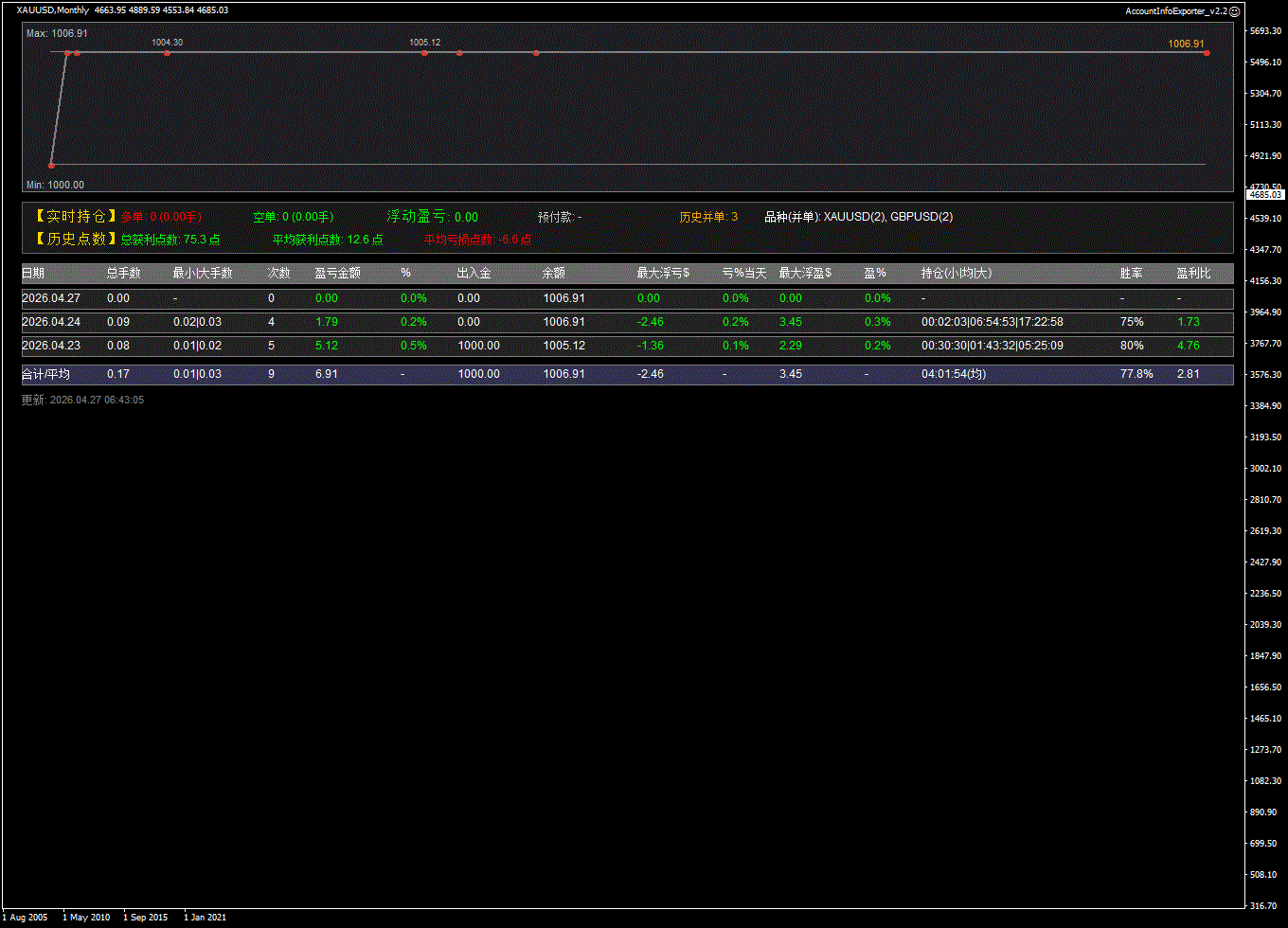This screenshot has height=928, width=1288.
Task: Click the 1 Aug 2005 time axis label
Action: (x=27, y=918)
